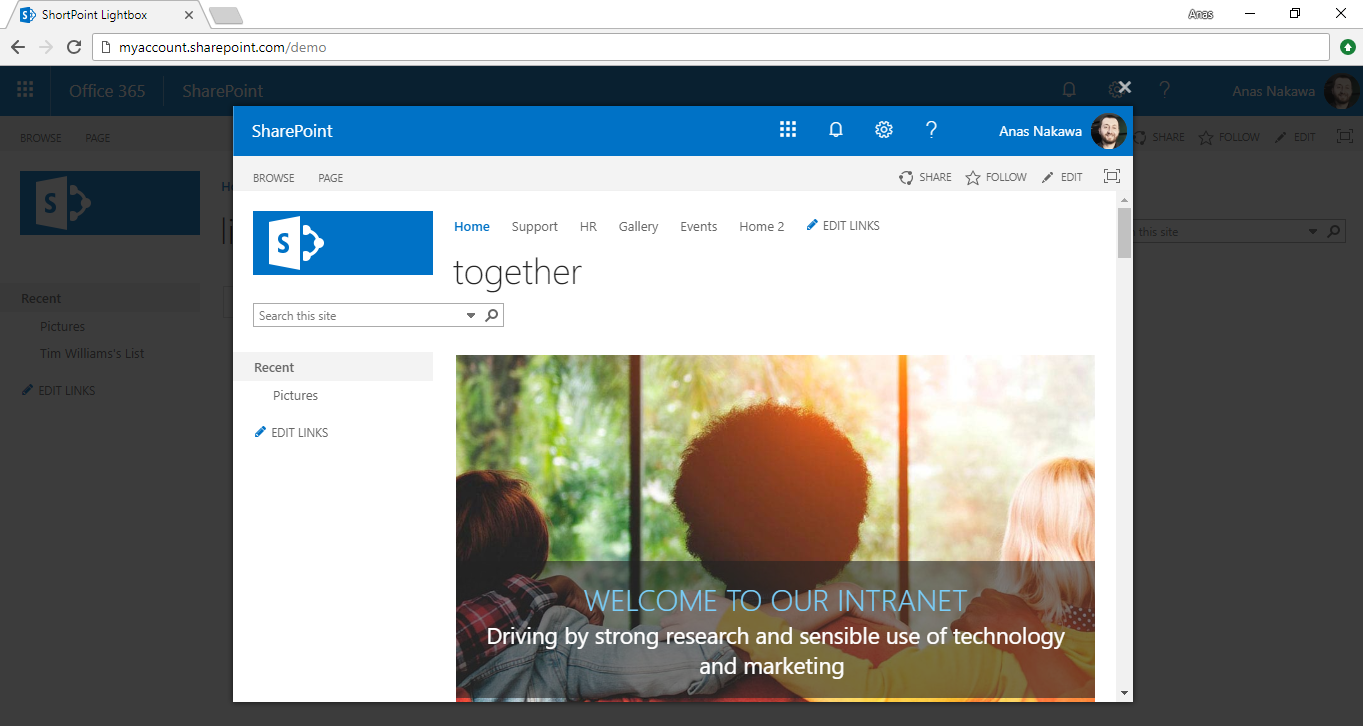Run a search using the magnifier icon
Image resolution: width=1363 pixels, height=726 pixels.
[x=491, y=314]
